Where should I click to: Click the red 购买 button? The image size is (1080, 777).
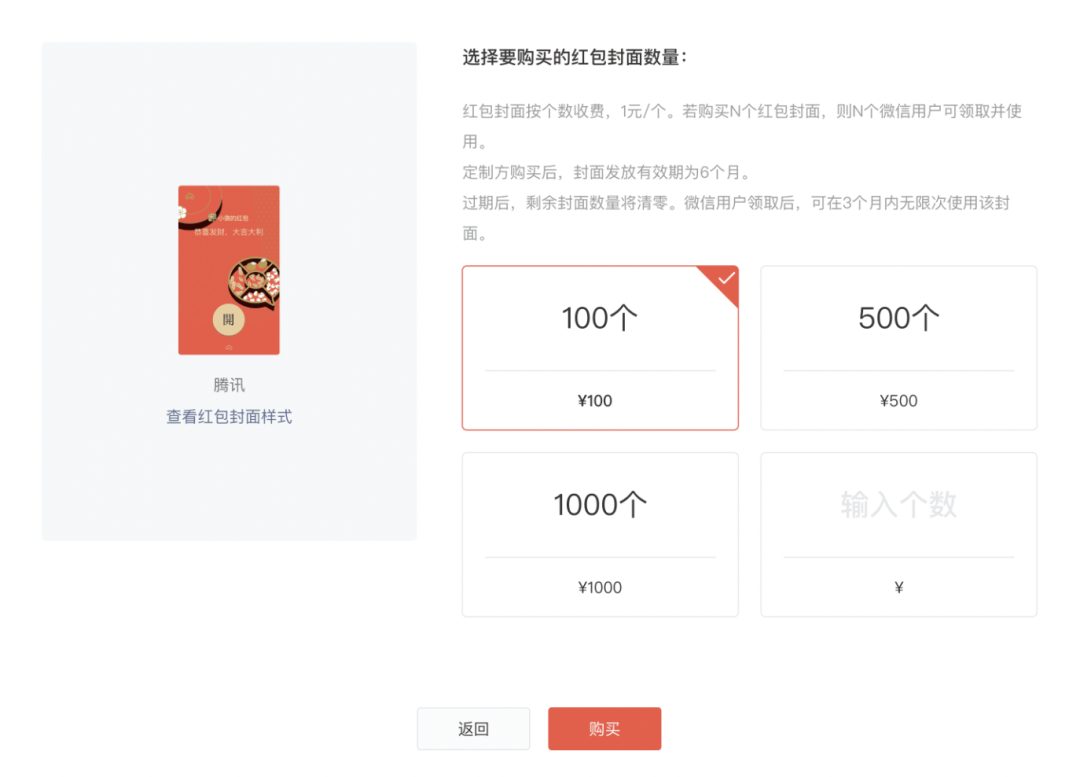[604, 728]
